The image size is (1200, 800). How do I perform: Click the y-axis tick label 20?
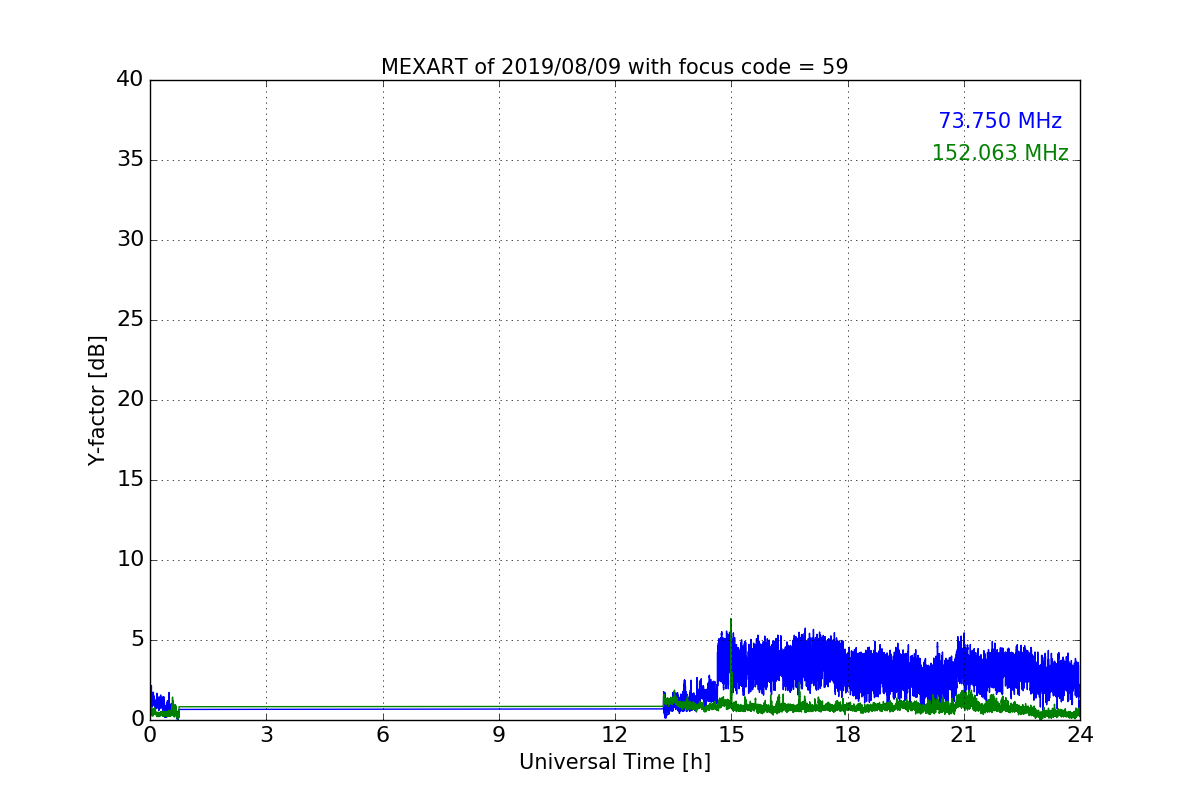point(130,400)
